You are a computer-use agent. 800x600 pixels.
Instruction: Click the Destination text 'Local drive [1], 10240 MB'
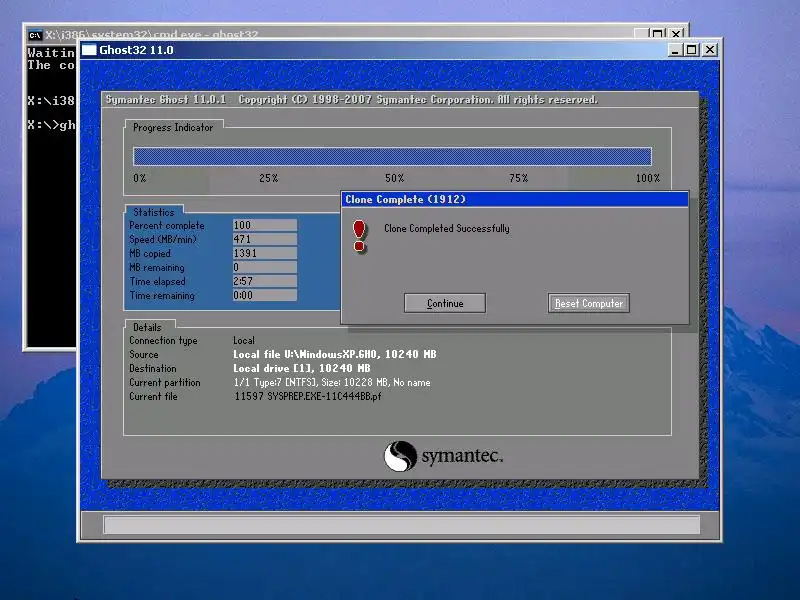point(302,368)
